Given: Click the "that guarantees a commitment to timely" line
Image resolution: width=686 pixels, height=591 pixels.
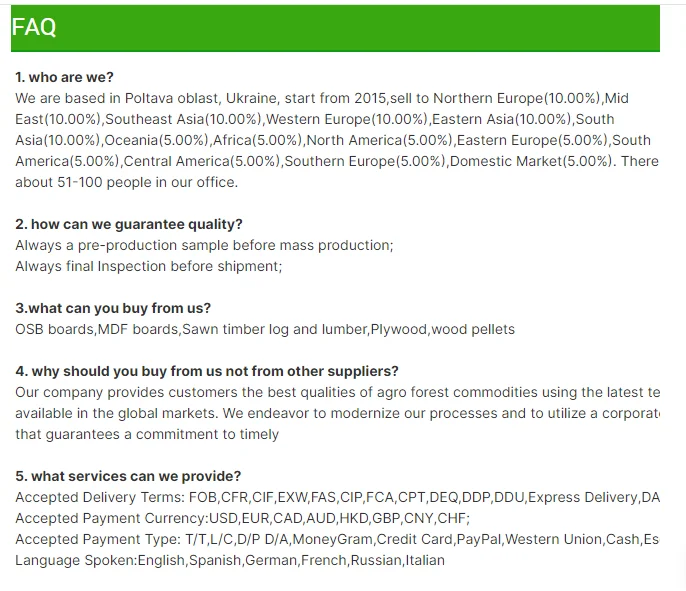Looking at the screenshot, I should point(147,434).
